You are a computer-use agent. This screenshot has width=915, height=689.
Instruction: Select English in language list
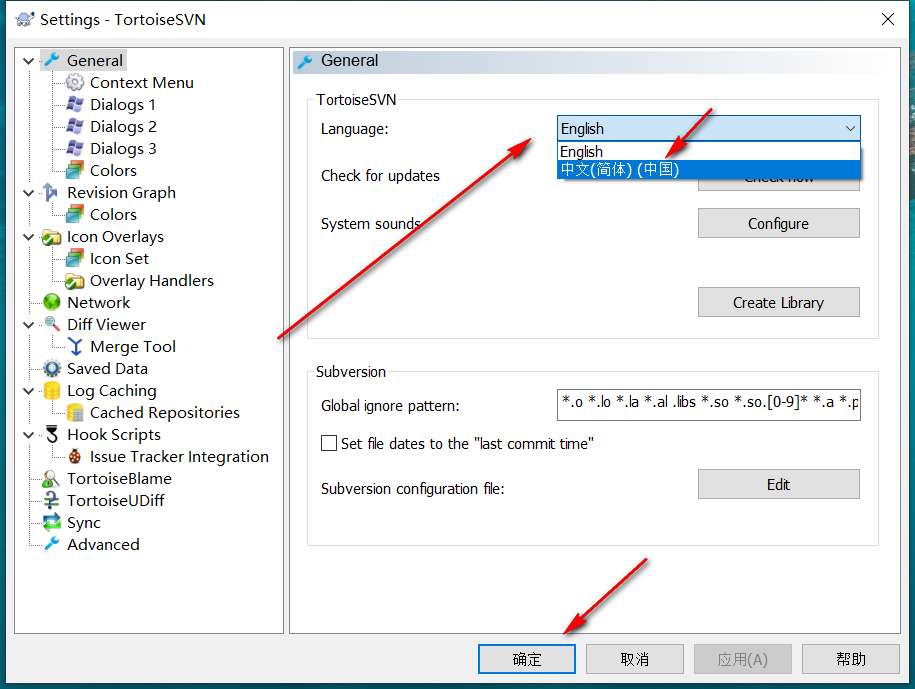pos(708,152)
